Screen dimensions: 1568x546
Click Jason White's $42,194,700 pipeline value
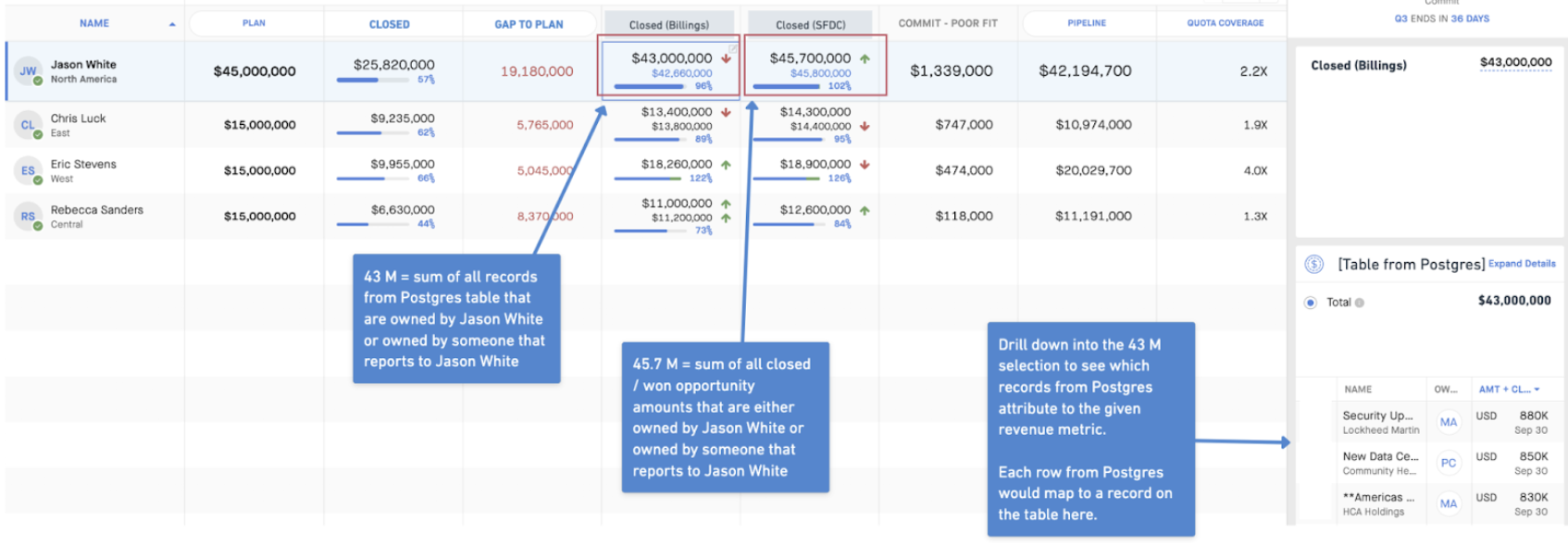(x=1085, y=71)
